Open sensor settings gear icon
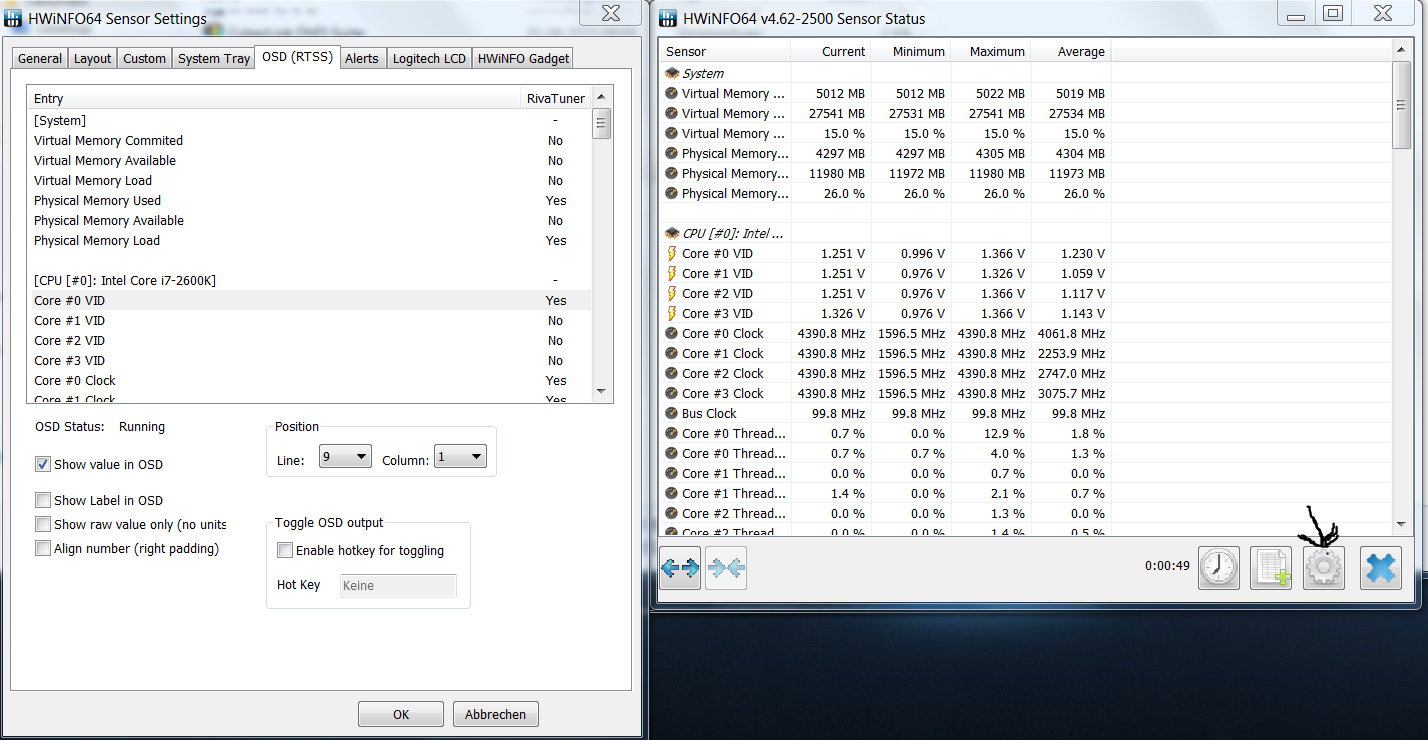The image size is (1428, 740). tap(1324, 568)
